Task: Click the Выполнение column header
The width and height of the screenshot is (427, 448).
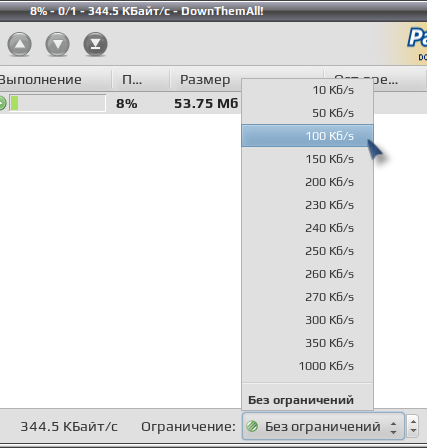Action: 55,80
